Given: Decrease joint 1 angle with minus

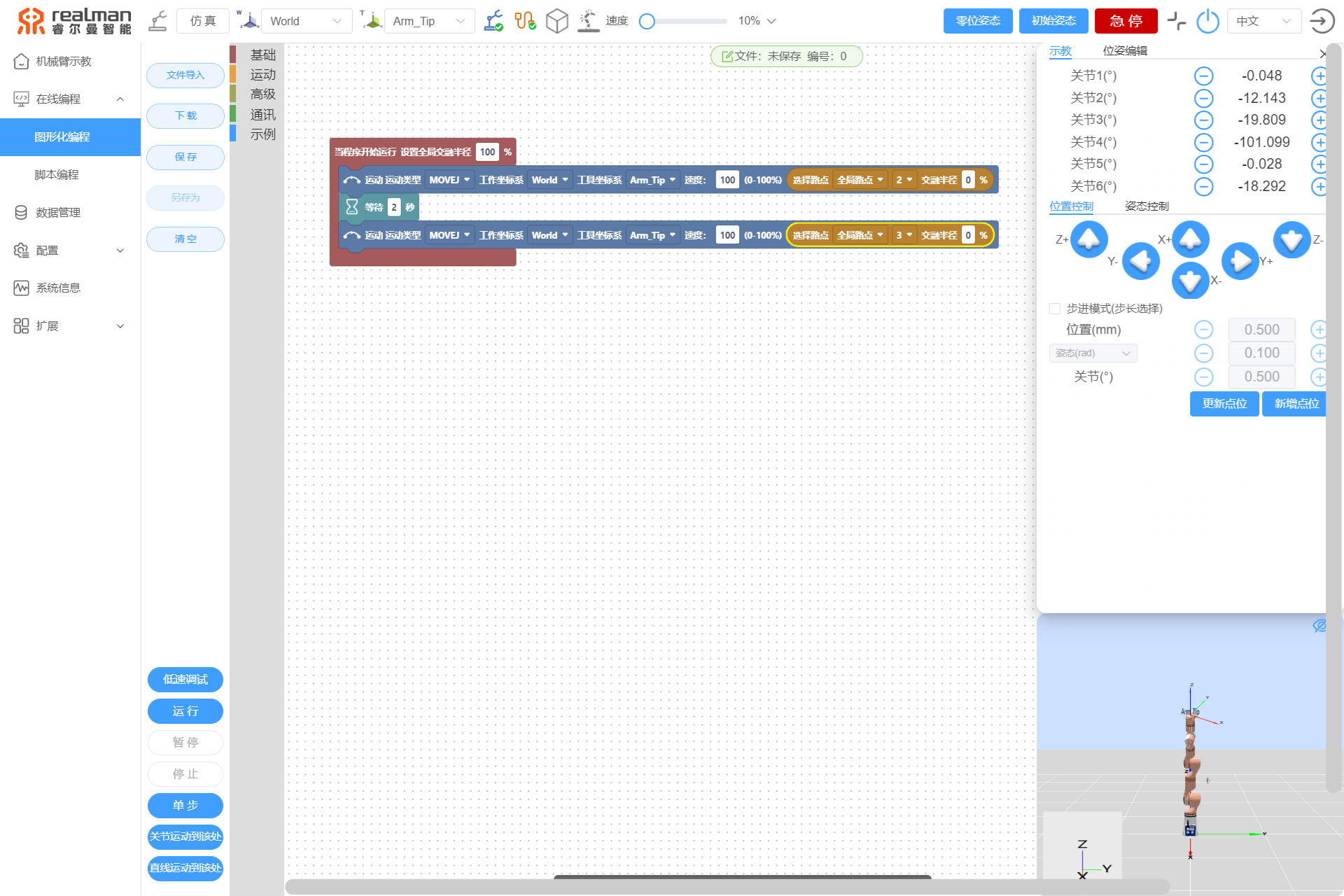Looking at the screenshot, I should point(1203,76).
